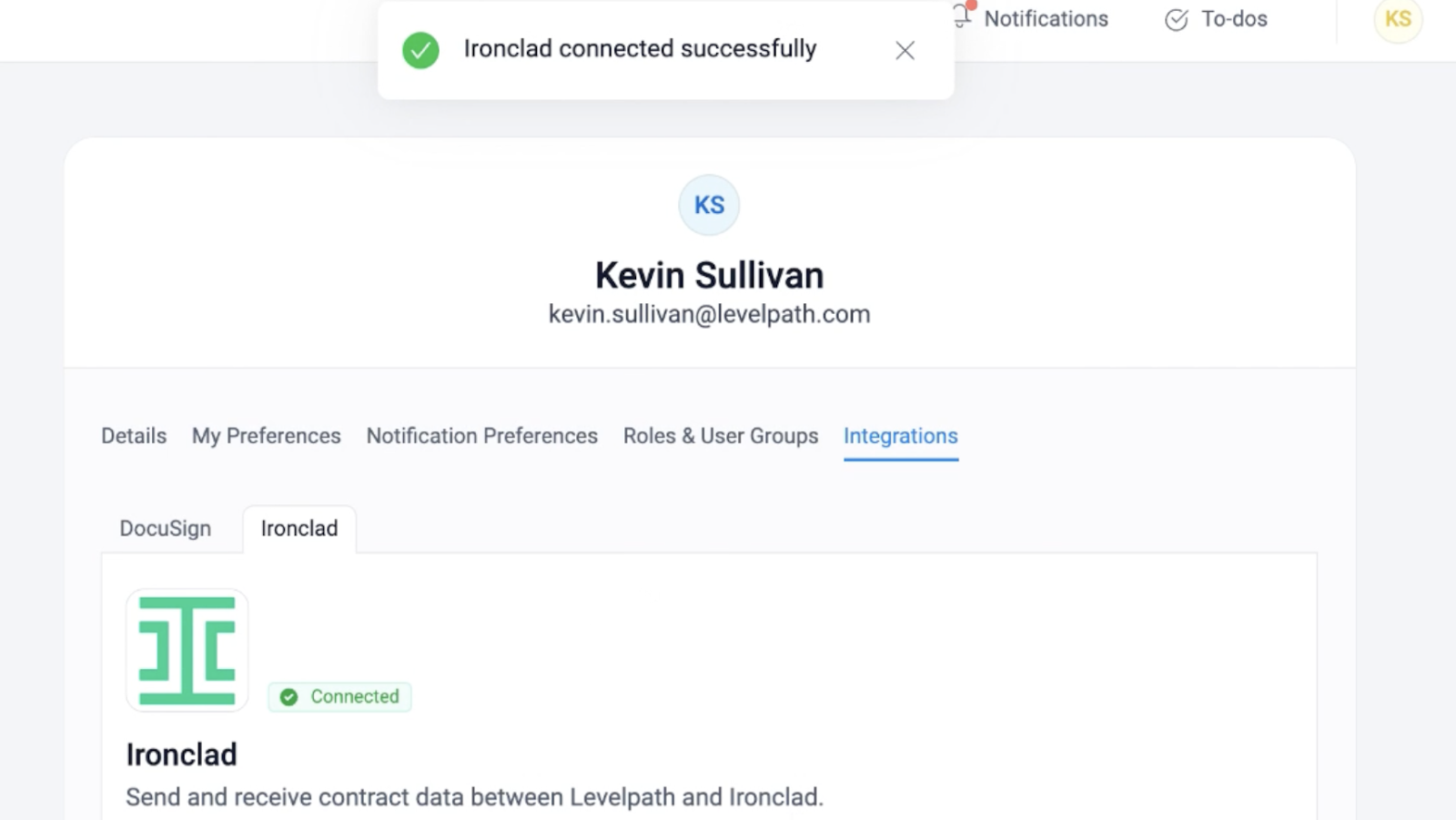
Task: Click the large KS profile avatar
Action: tap(709, 205)
